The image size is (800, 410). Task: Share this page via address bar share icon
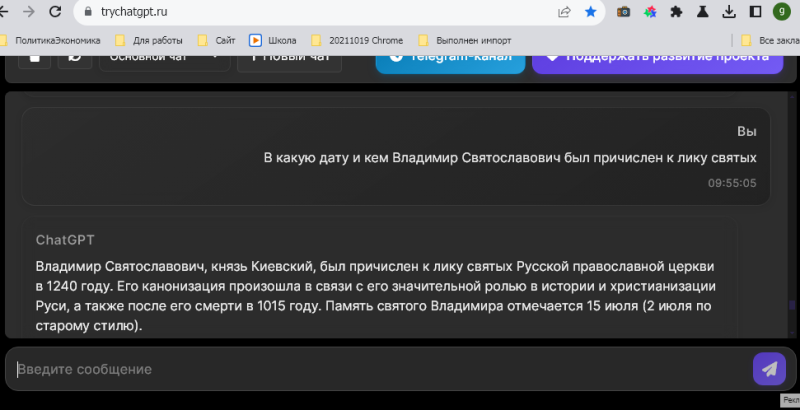pos(564,12)
